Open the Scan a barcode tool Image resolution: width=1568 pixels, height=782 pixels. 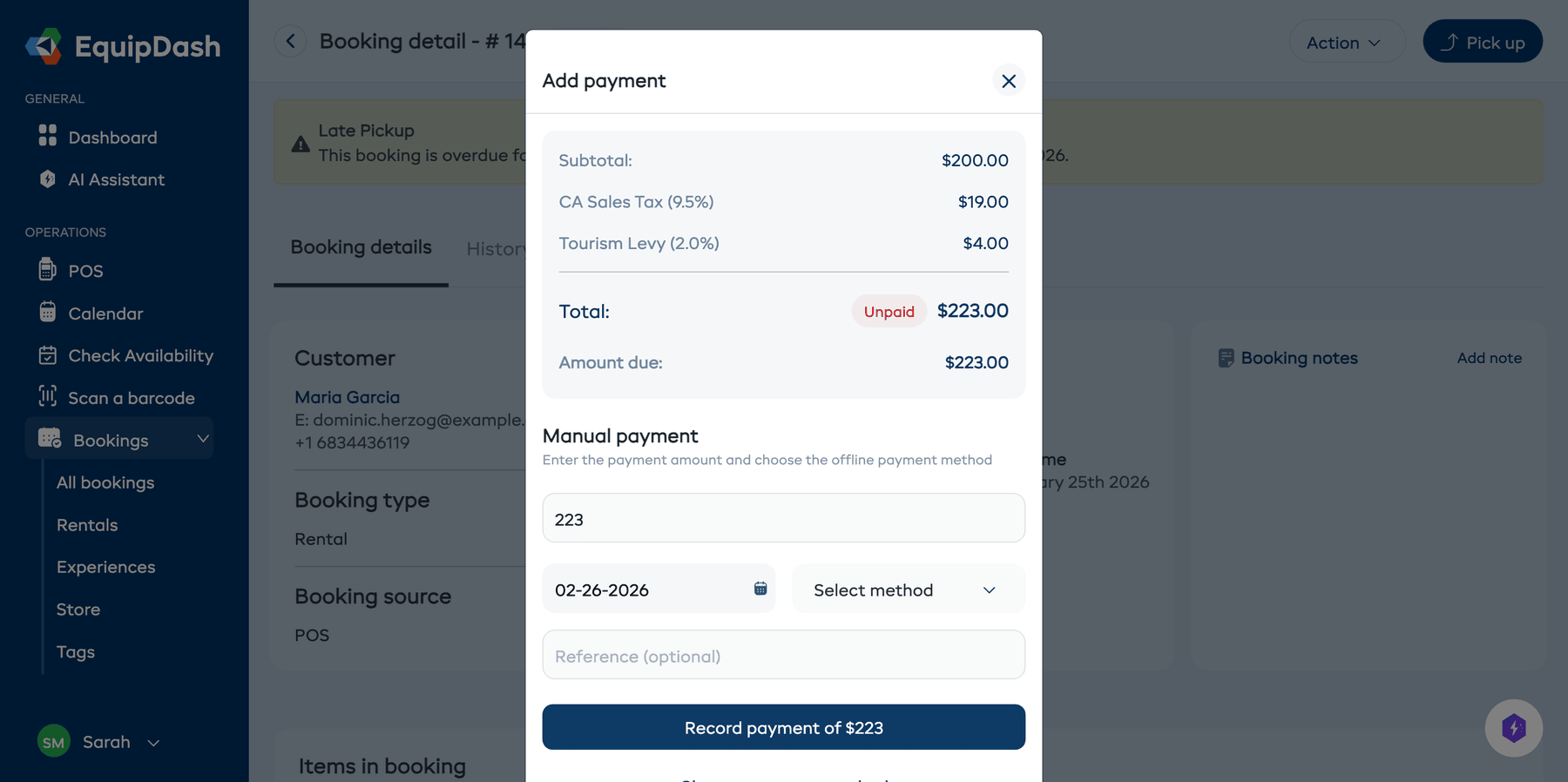click(131, 397)
